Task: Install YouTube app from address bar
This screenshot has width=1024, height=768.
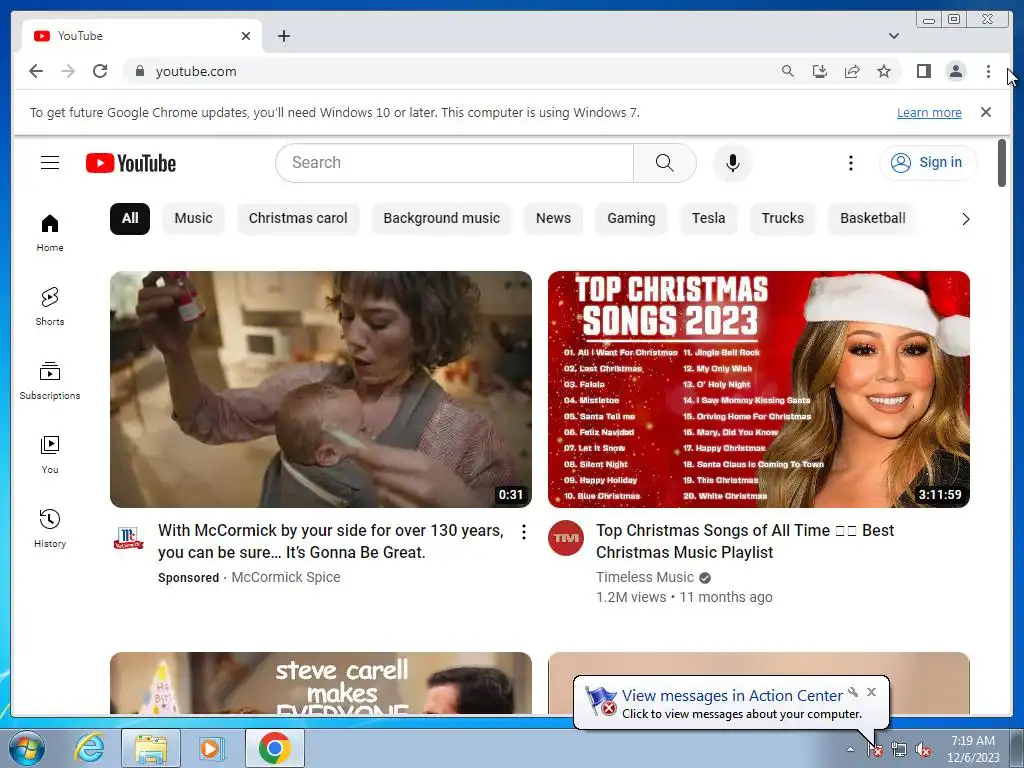Action: point(820,71)
